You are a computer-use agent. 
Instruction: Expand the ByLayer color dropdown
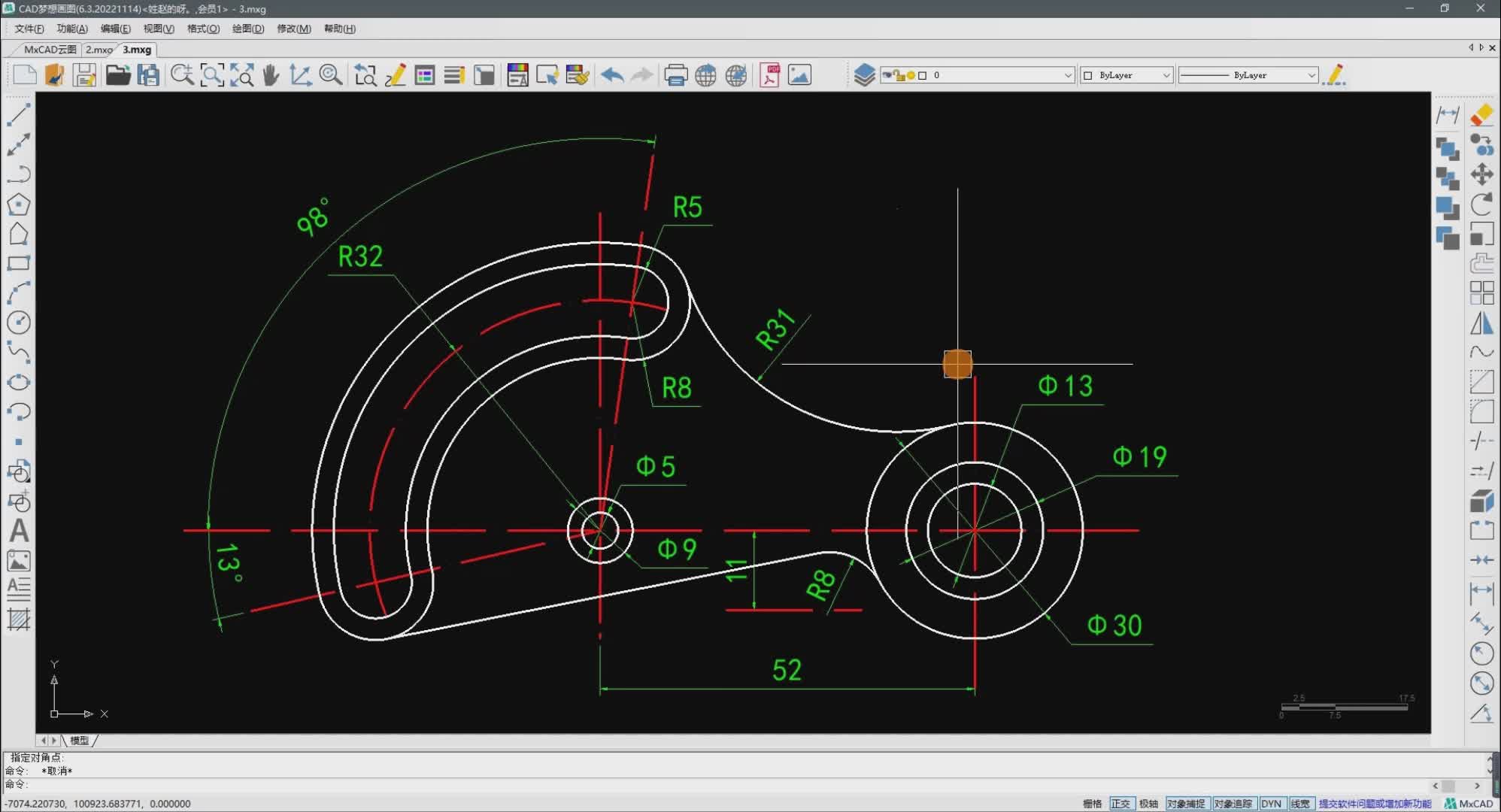tap(1163, 75)
